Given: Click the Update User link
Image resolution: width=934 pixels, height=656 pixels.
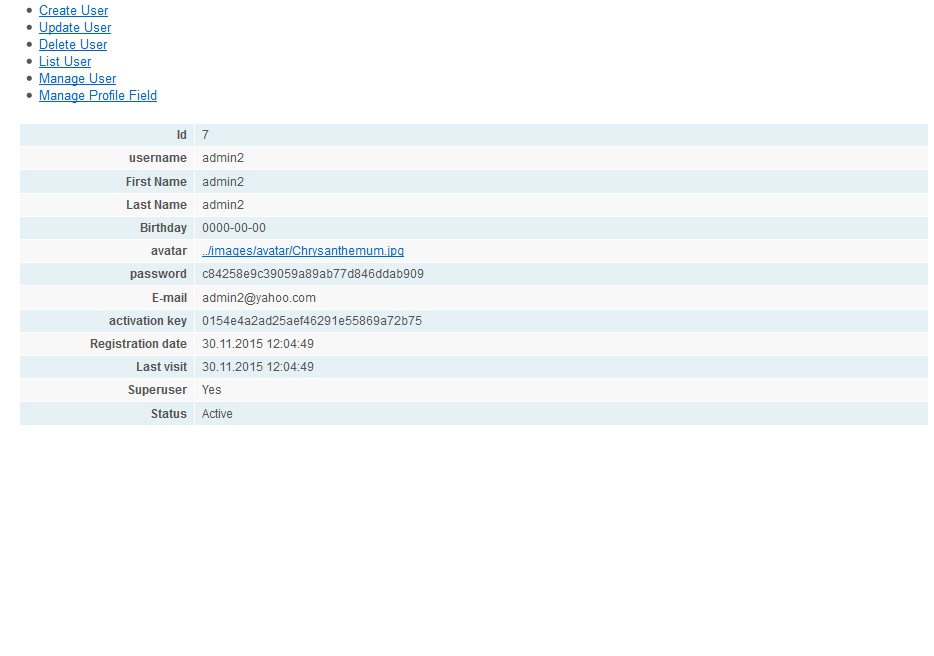Looking at the screenshot, I should [75, 28].
